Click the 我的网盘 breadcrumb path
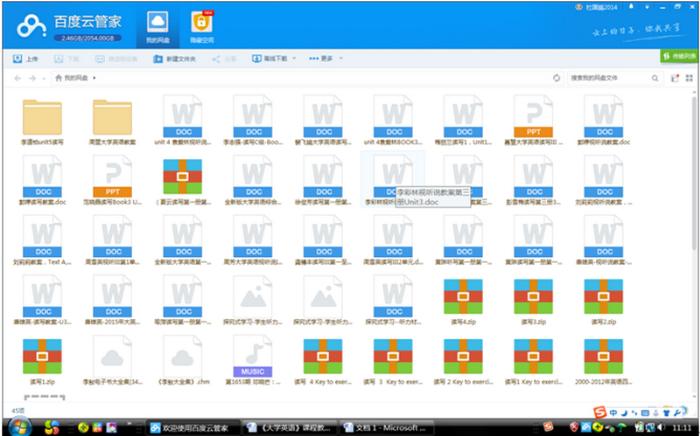The width and height of the screenshot is (700, 436). tap(76, 77)
